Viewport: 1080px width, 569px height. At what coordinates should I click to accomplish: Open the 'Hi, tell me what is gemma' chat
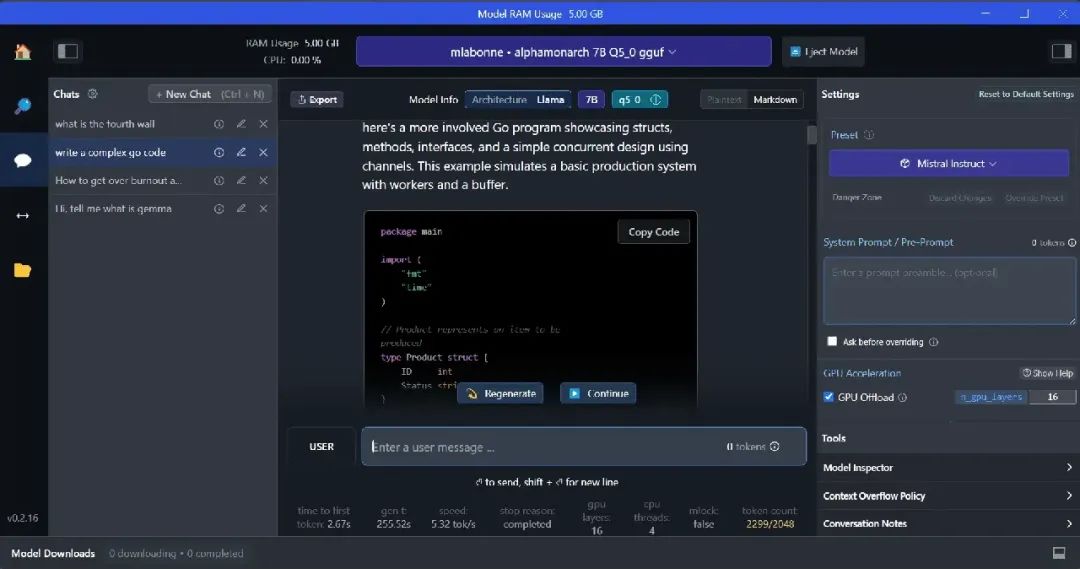113,209
